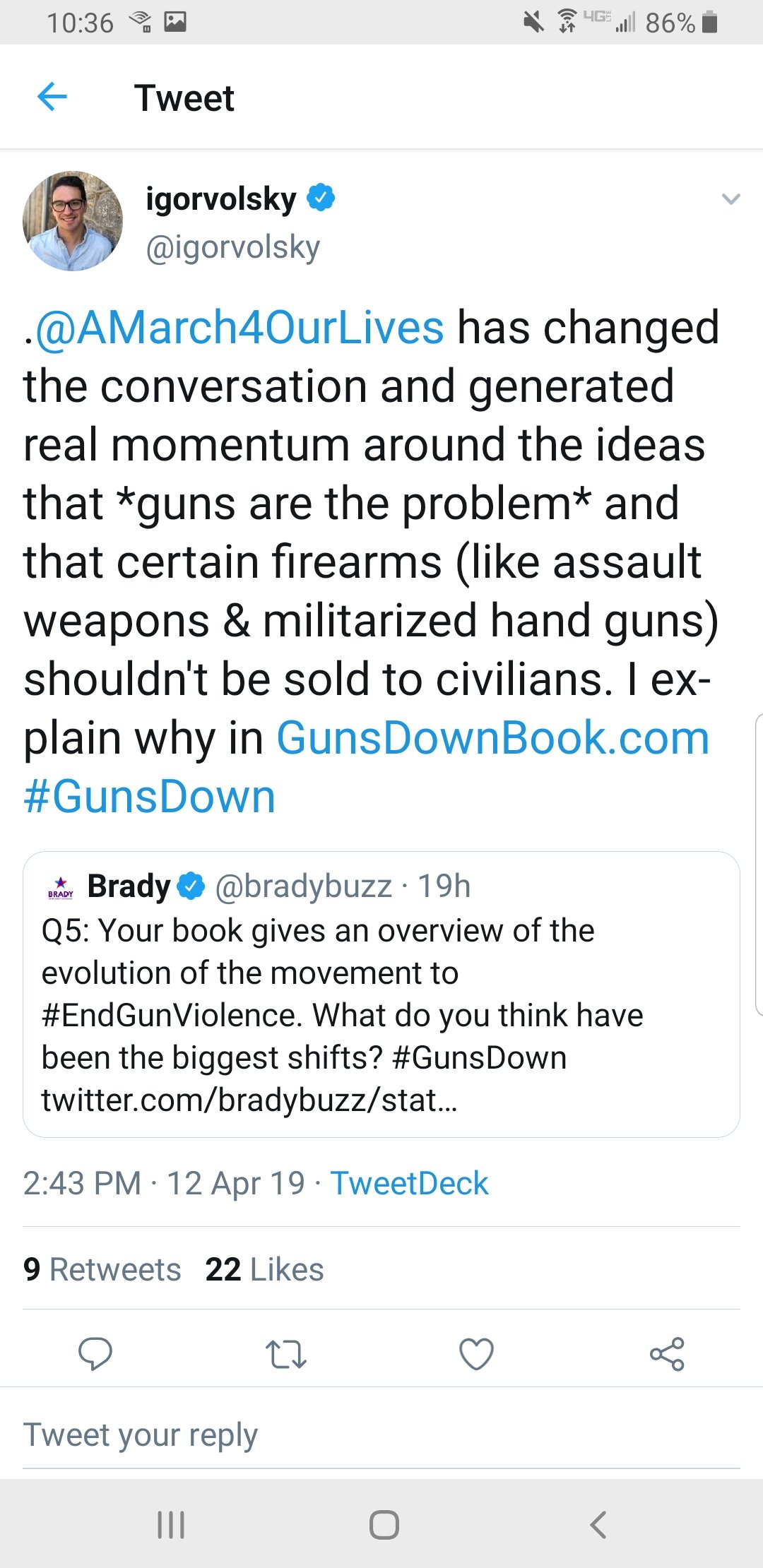Tap the back arrow in header
This screenshot has height=1568, width=763.
52,97
